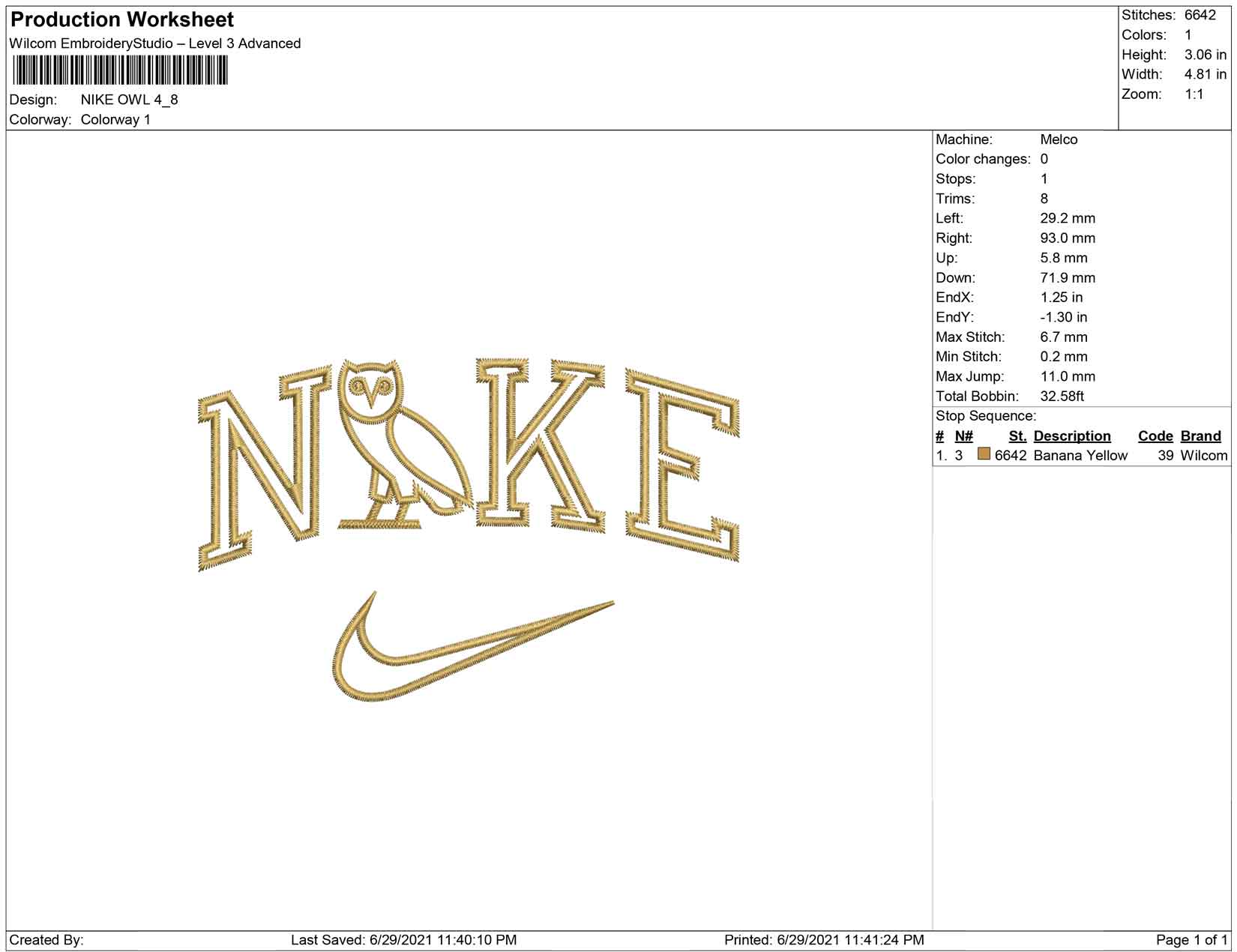1237x952 pixels.
Task: Select the "Printed: 6/29/2021 11:41:24 PM" footer text
Action: (824, 940)
